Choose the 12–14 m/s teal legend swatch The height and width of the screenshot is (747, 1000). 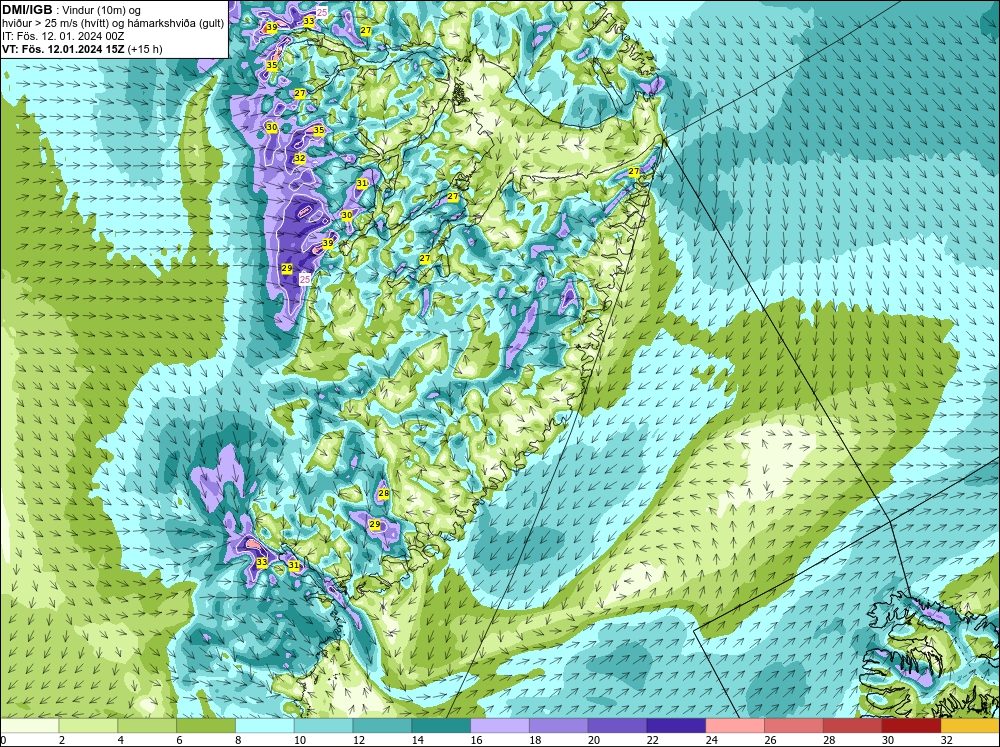point(382,726)
